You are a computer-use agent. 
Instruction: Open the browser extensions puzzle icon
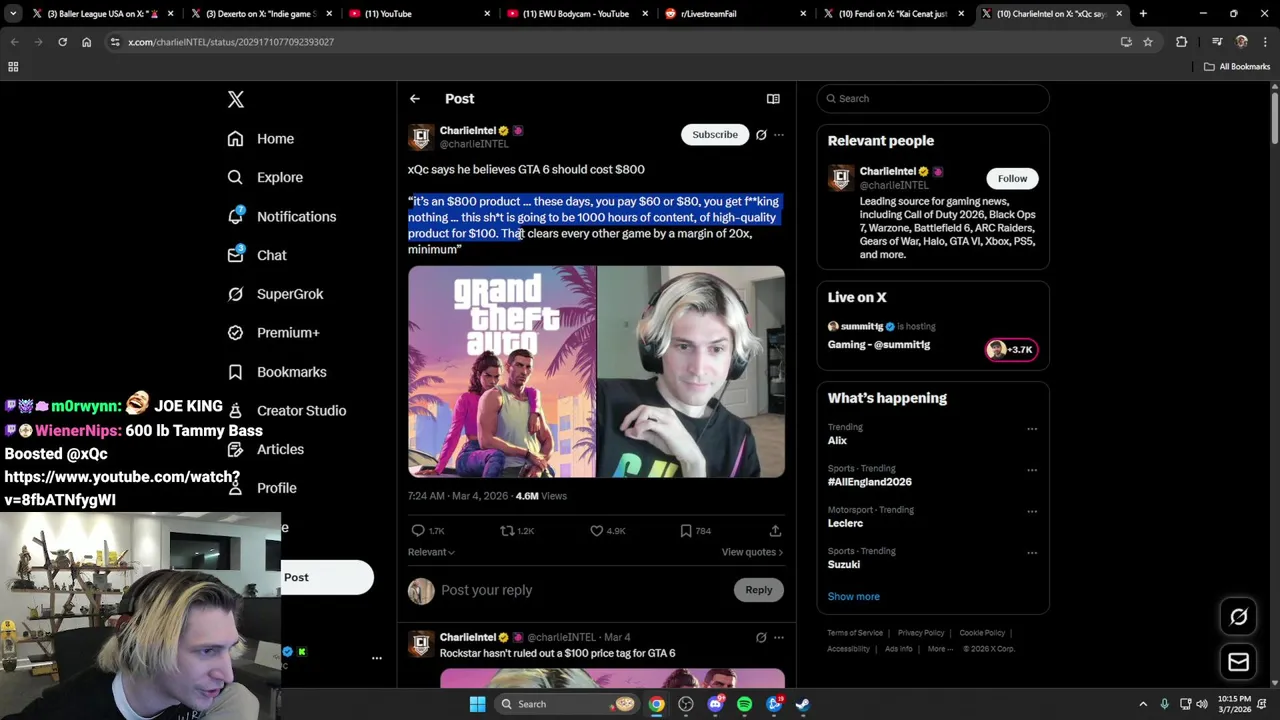coord(1182,42)
